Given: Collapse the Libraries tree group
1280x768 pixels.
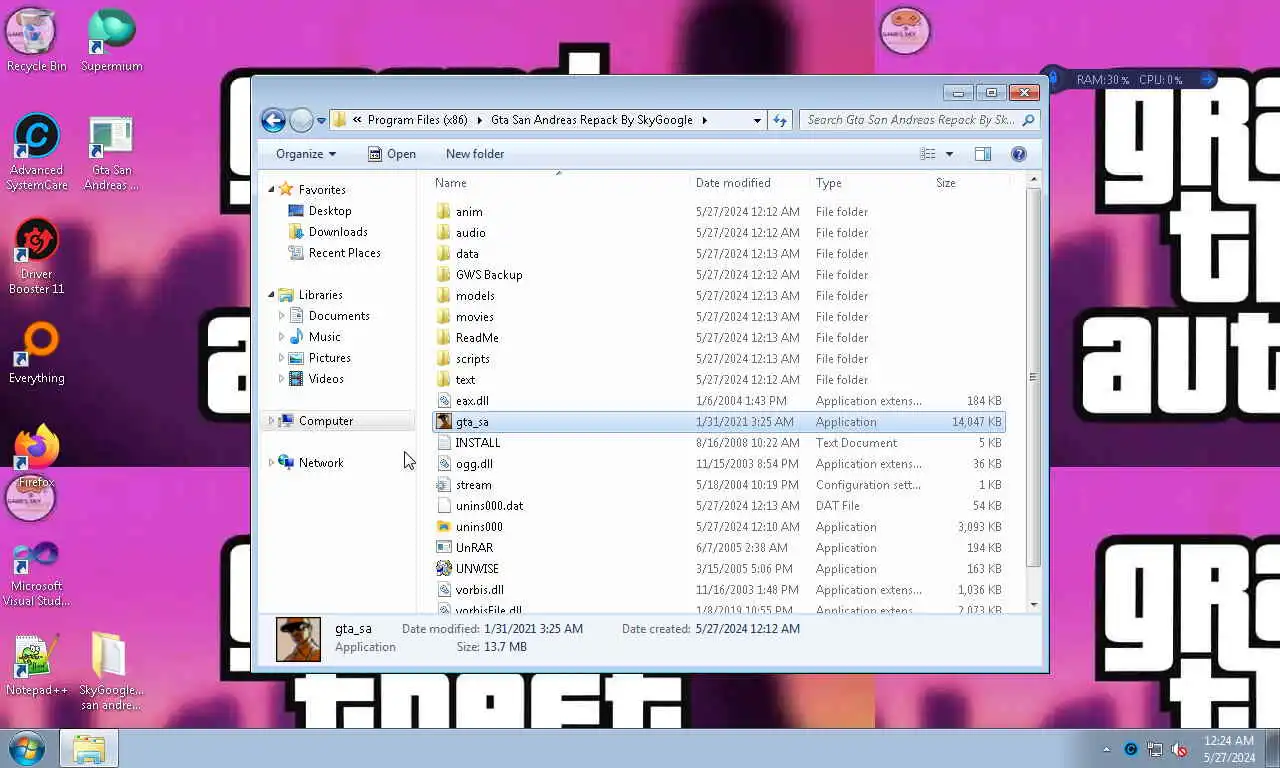Looking at the screenshot, I should (x=271, y=295).
